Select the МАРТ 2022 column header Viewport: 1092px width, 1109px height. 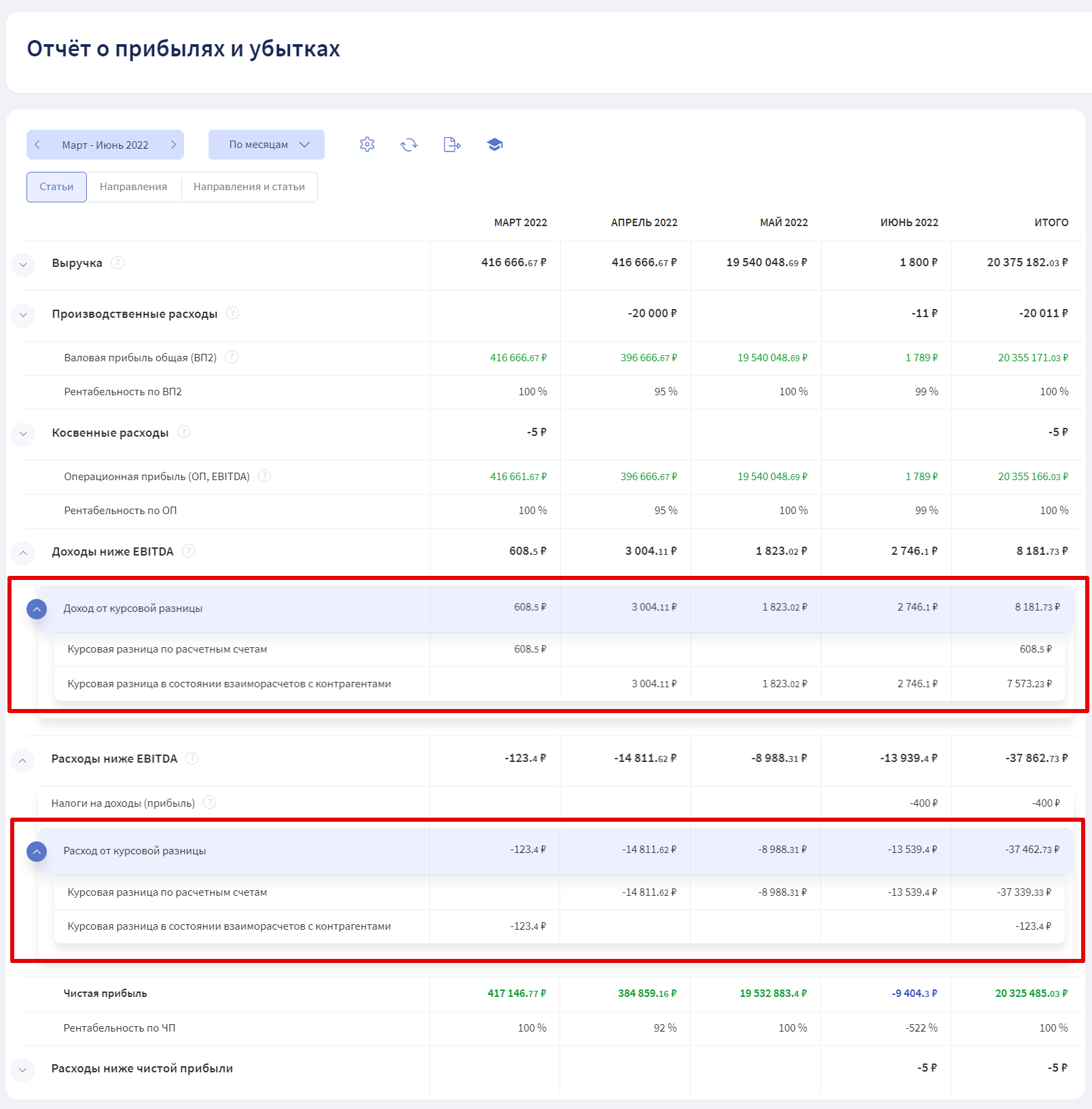pyautogui.click(x=520, y=223)
